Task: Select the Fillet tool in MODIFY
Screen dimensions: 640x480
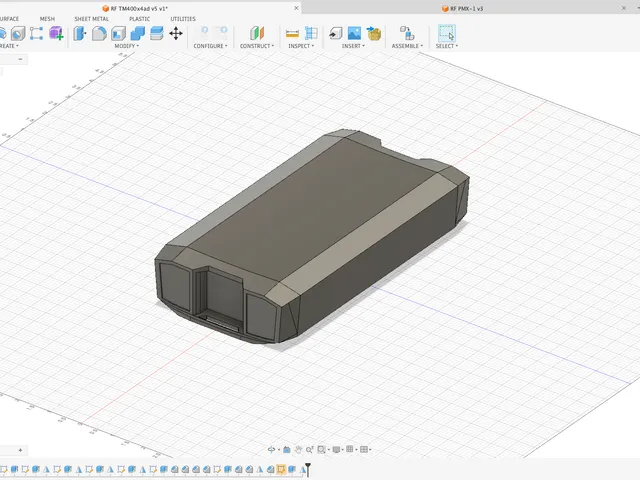Action: 99,33
